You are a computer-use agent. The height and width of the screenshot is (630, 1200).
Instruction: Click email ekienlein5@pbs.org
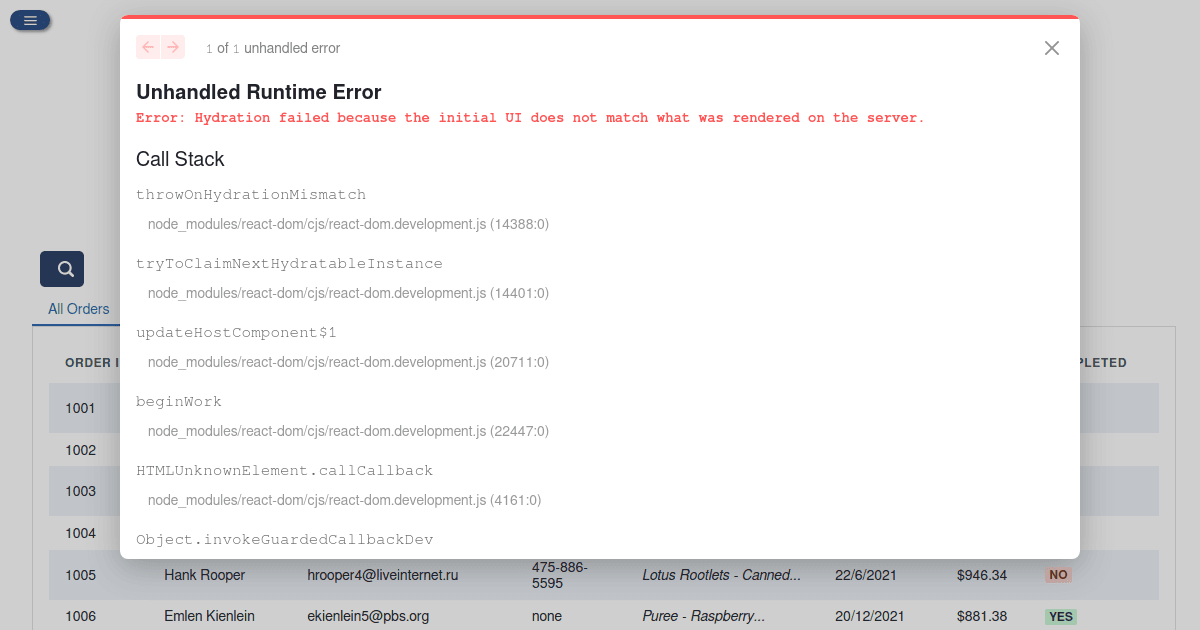[367, 616]
